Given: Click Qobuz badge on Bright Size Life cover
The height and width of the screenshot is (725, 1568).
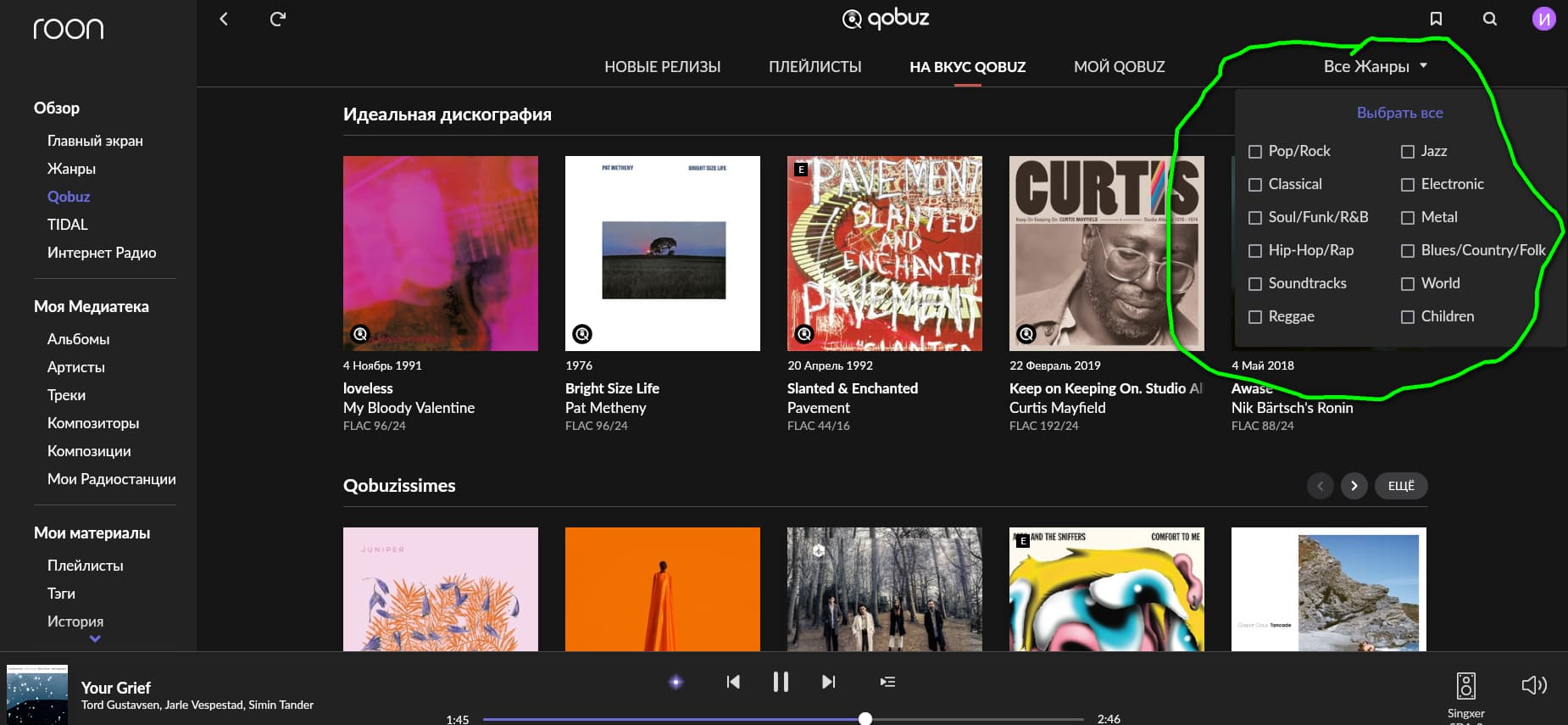Looking at the screenshot, I should [582, 334].
